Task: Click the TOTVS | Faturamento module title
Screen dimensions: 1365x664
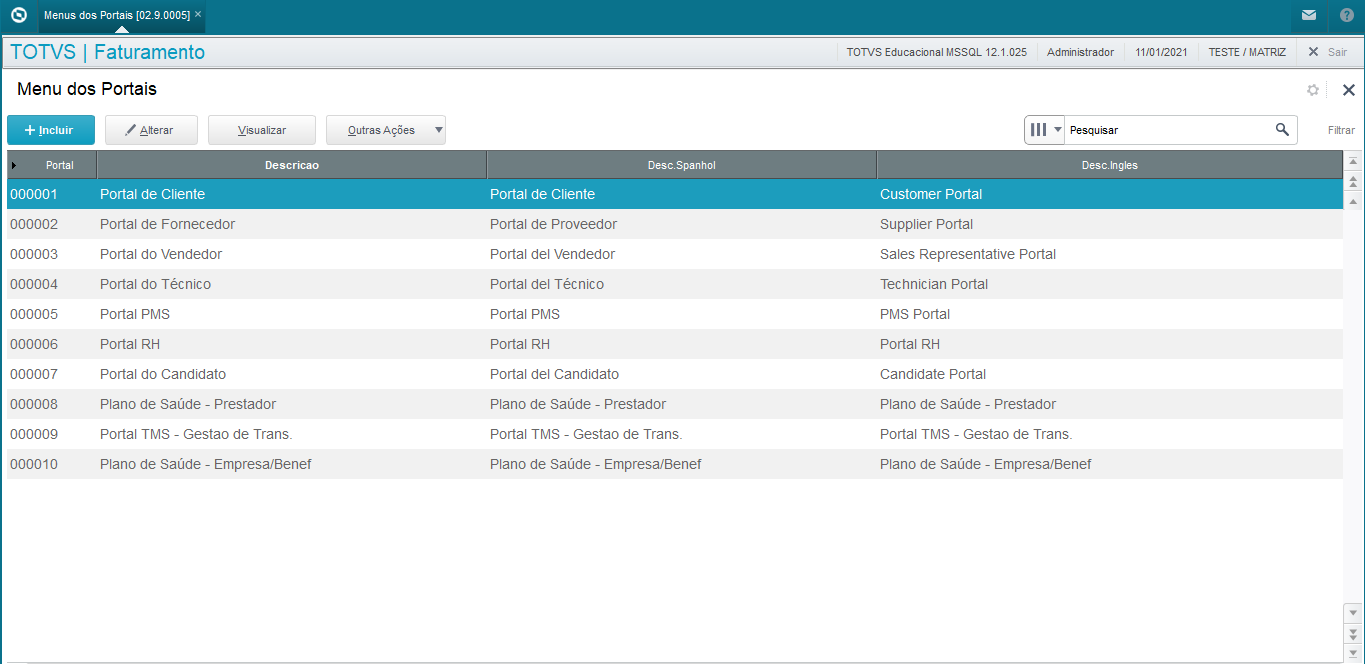Action: (107, 52)
